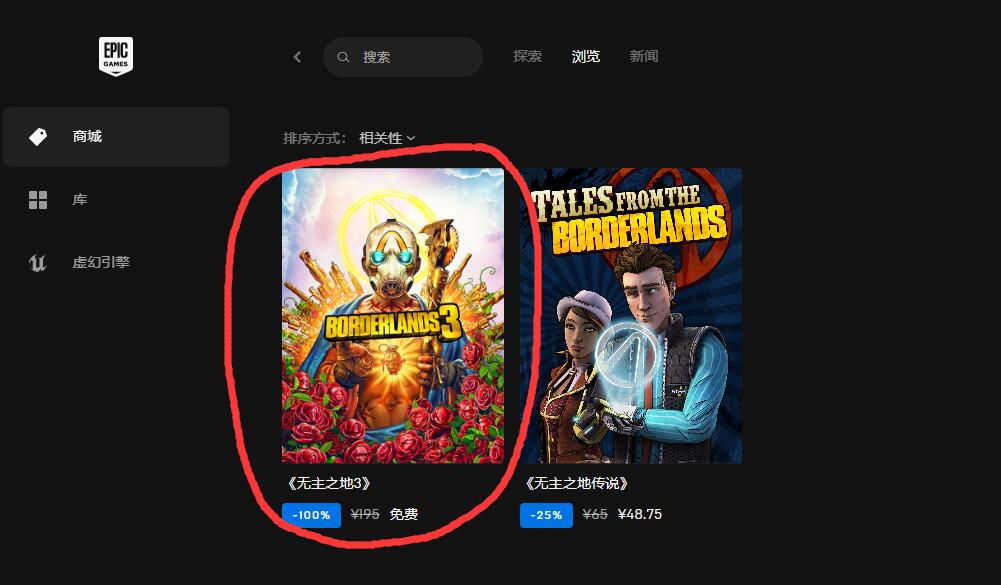This screenshot has height=585, width=1001.
Task: Open Tales from the Borderlands cover
Action: 631,315
